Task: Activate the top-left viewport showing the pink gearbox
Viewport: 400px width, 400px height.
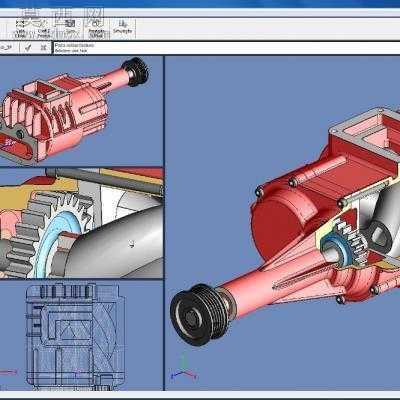Action: click(x=81, y=111)
